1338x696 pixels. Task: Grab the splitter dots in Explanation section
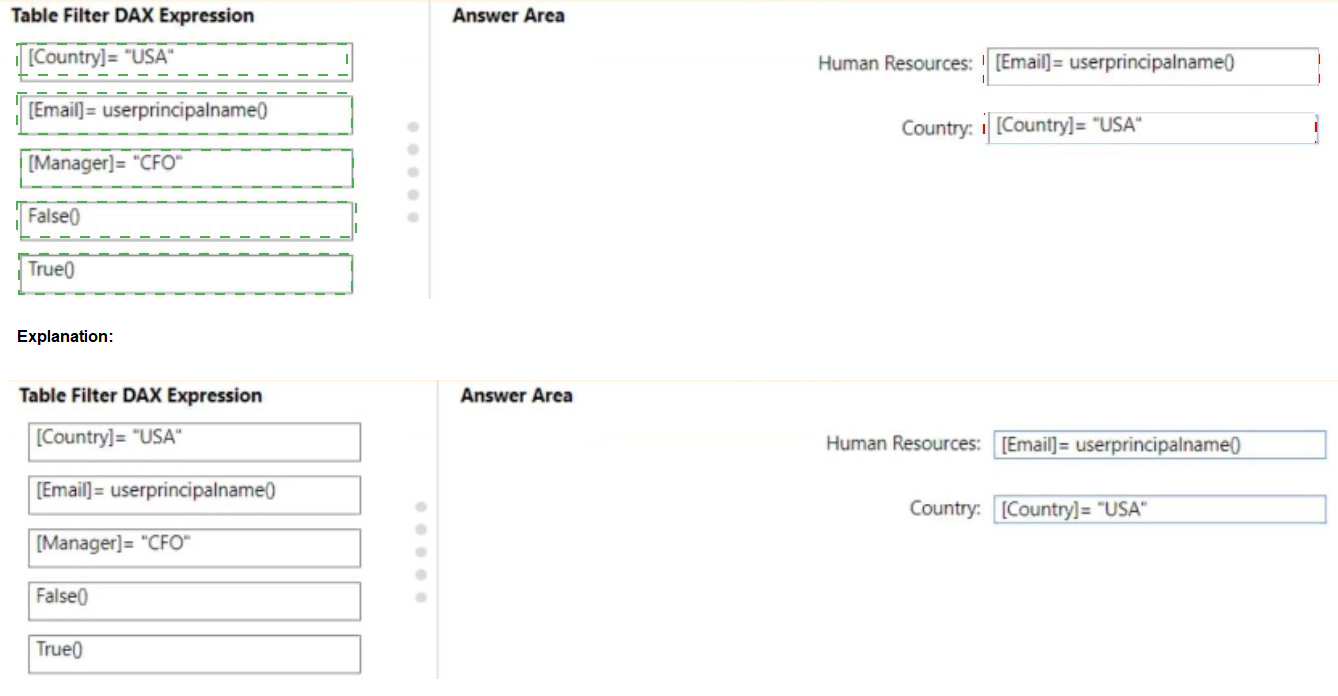(421, 552)
